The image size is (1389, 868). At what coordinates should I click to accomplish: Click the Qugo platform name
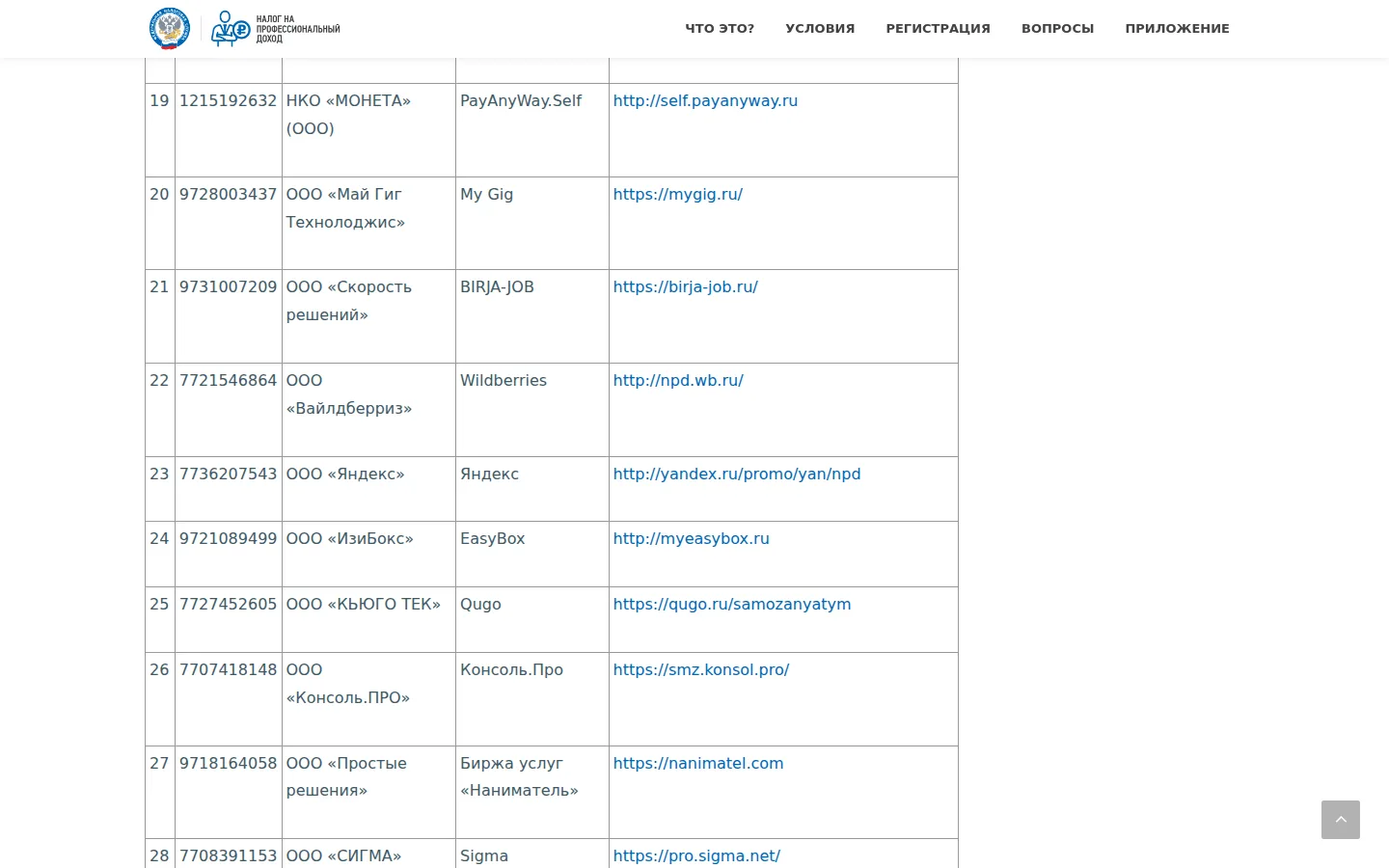pyautogui.click(x=480, y=604)
